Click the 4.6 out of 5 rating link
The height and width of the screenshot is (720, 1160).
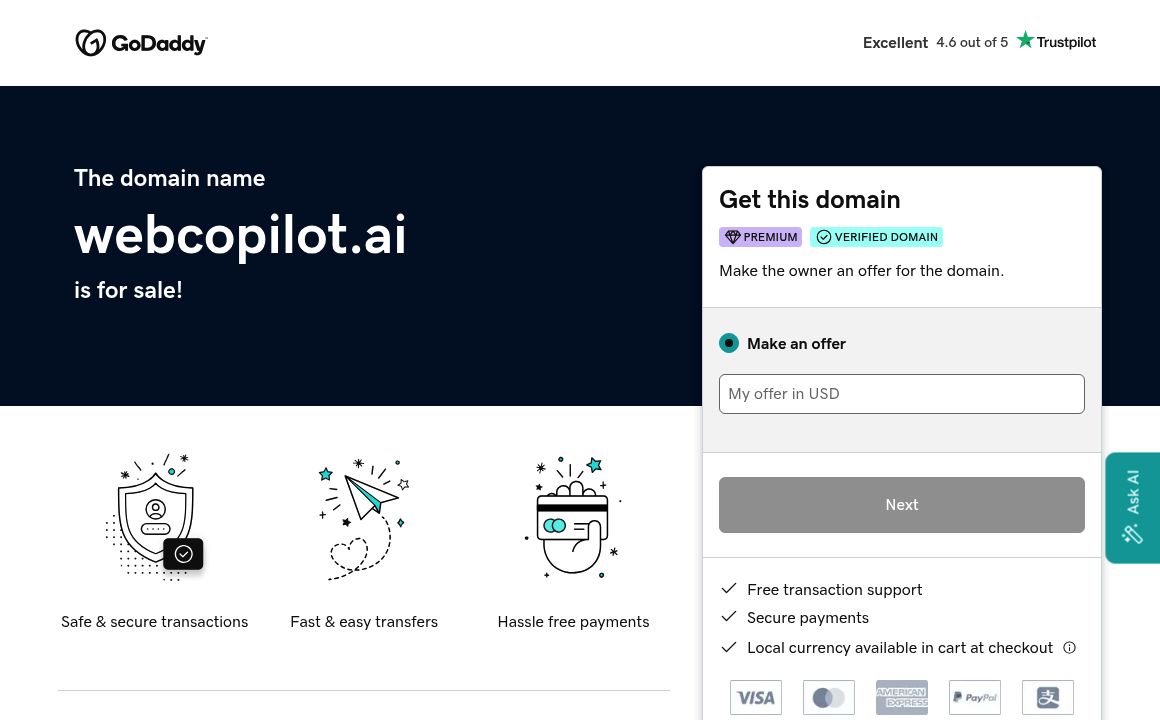(971, 42)
